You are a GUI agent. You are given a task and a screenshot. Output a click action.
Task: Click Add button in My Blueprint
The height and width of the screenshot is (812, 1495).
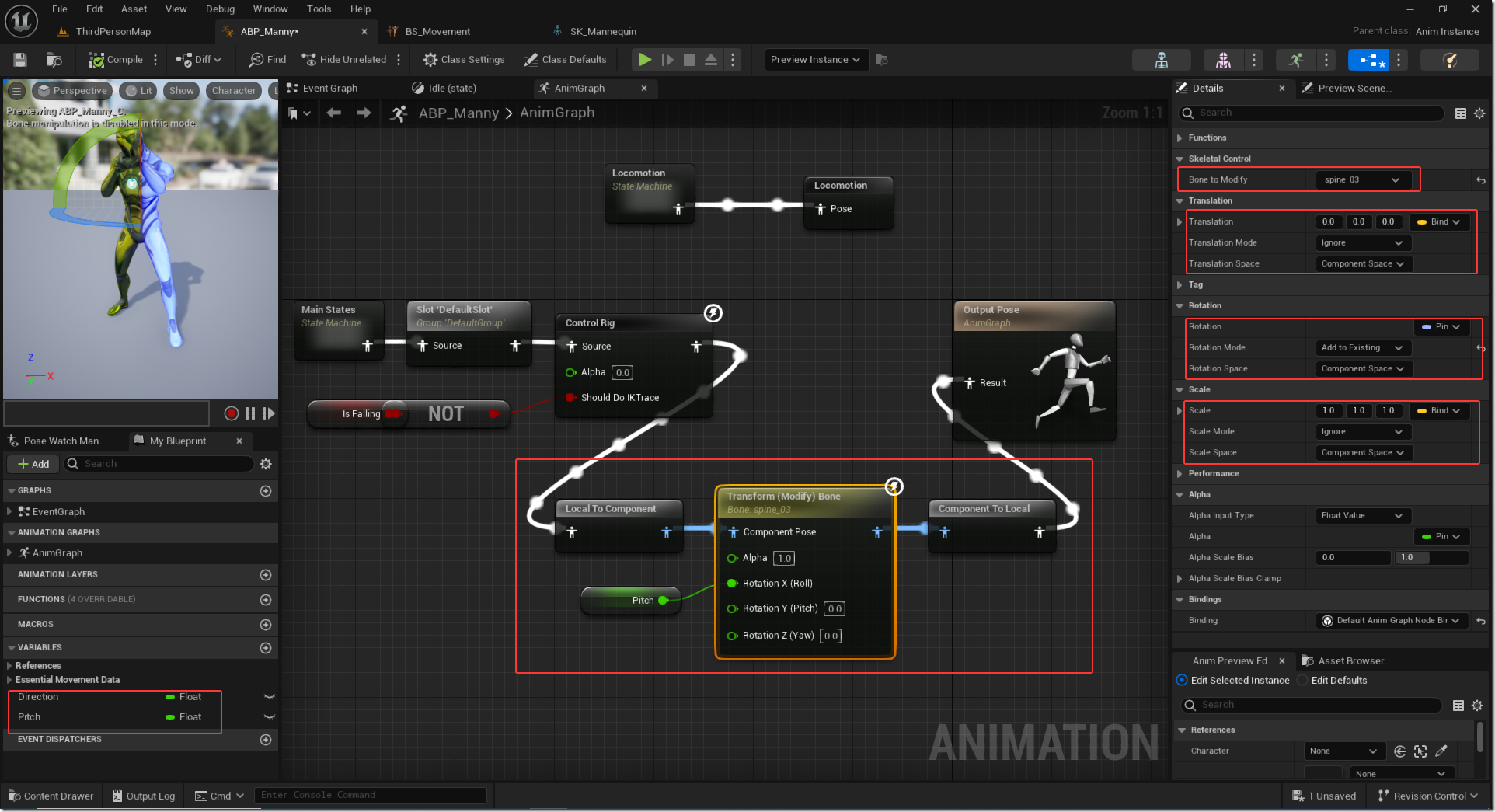33,465
